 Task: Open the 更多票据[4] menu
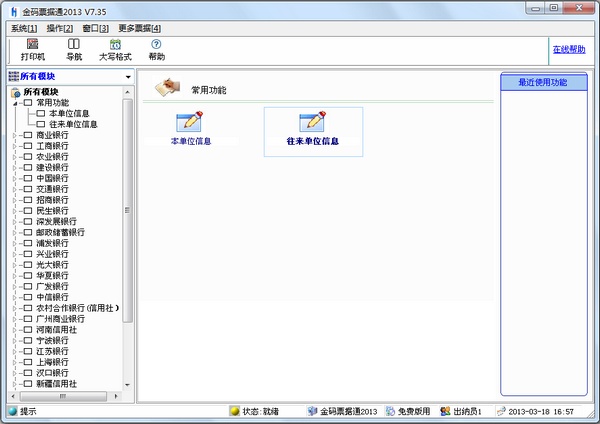point(139,28)
